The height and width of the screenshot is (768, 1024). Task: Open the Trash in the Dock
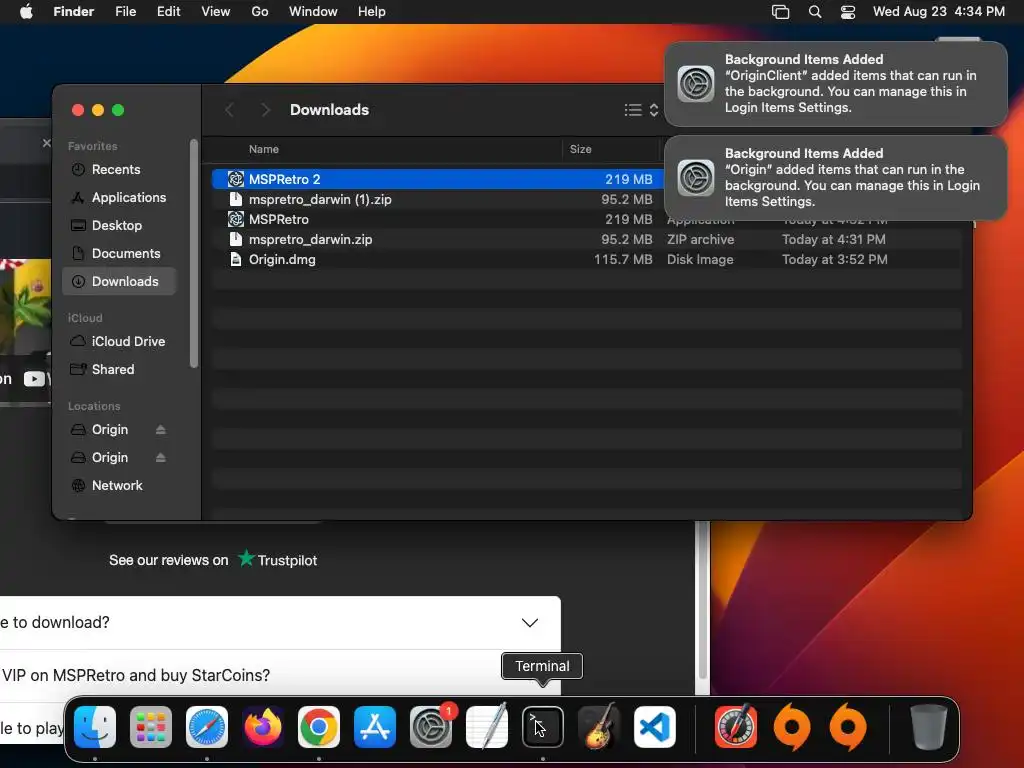(x=928, y=727)
